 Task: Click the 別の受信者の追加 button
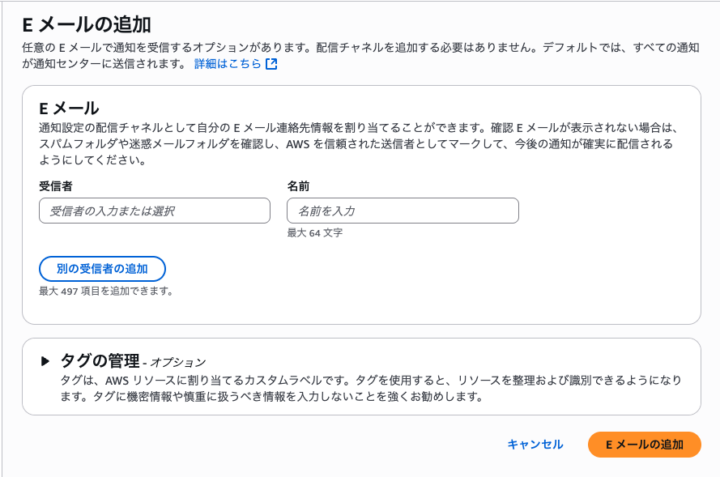[102, 269]
